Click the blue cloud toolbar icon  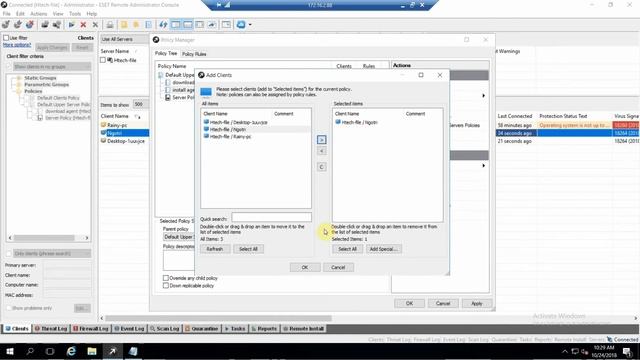tap(241, 25)
